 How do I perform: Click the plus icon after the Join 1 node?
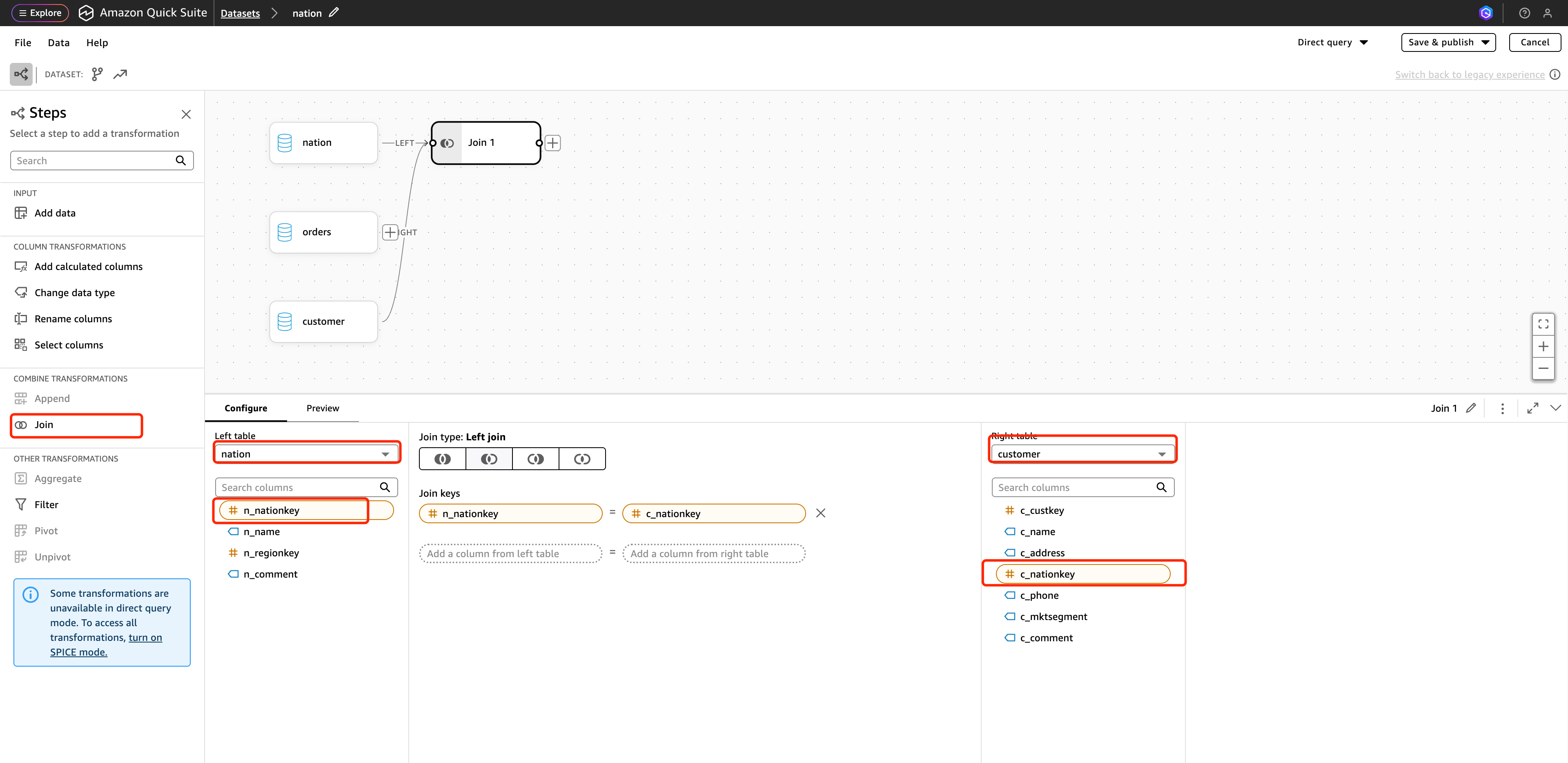tap(552, 143)
